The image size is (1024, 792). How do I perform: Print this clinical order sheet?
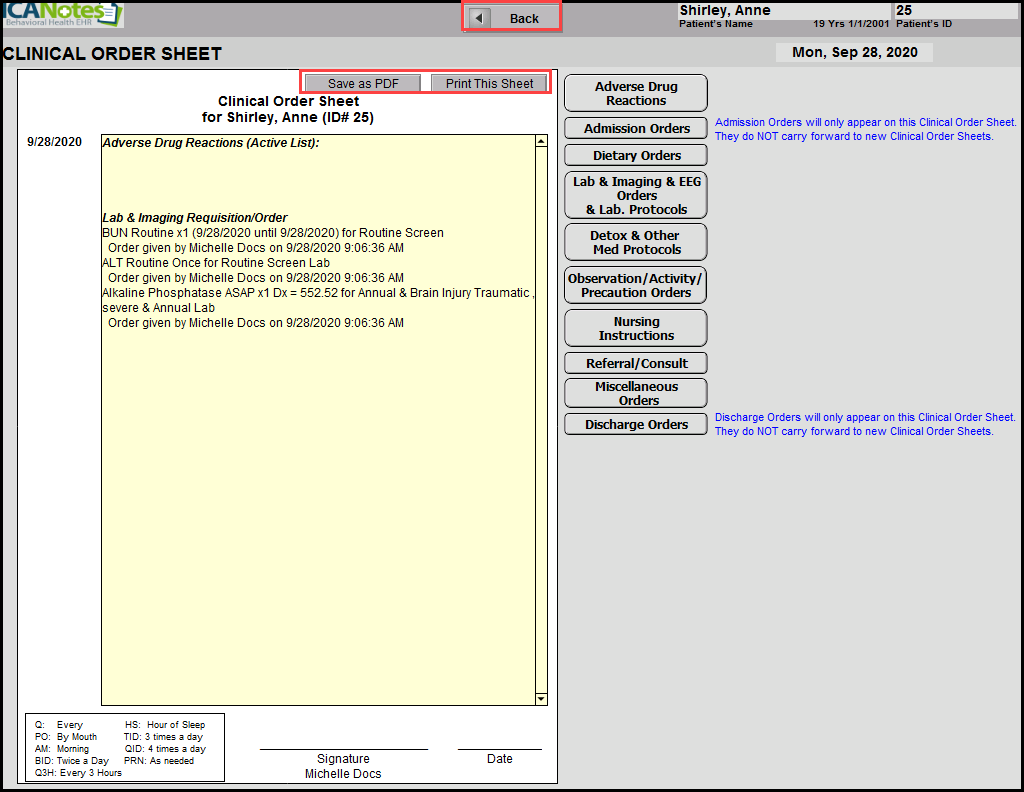coord(489,83)
